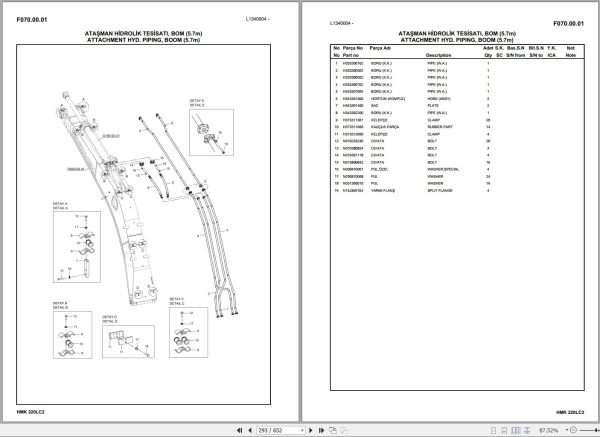Click the 87.52% zoom value
This screenshot has height=437, width=600.
coord(548,430)
